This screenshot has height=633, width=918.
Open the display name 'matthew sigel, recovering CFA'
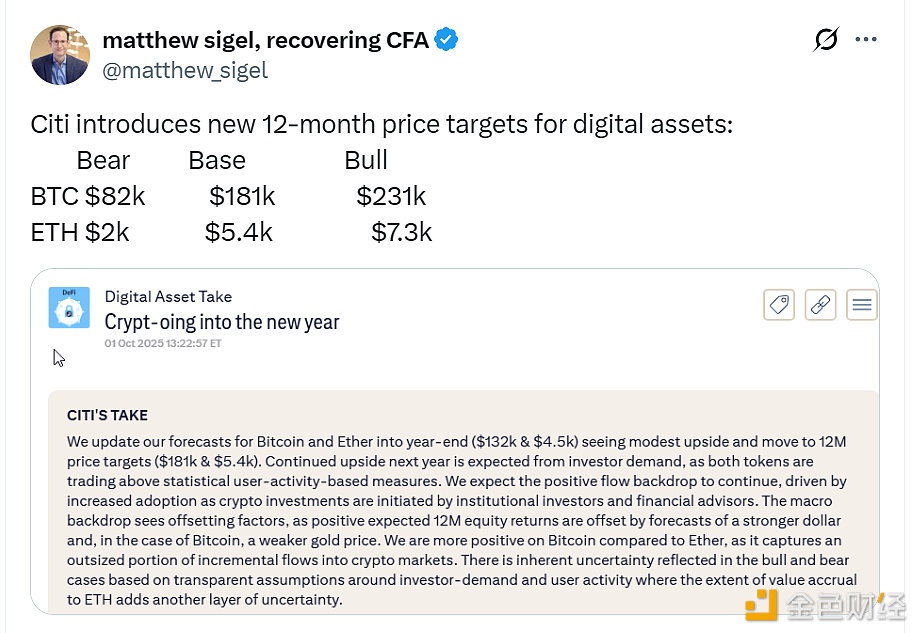click(x=265, y=41)
